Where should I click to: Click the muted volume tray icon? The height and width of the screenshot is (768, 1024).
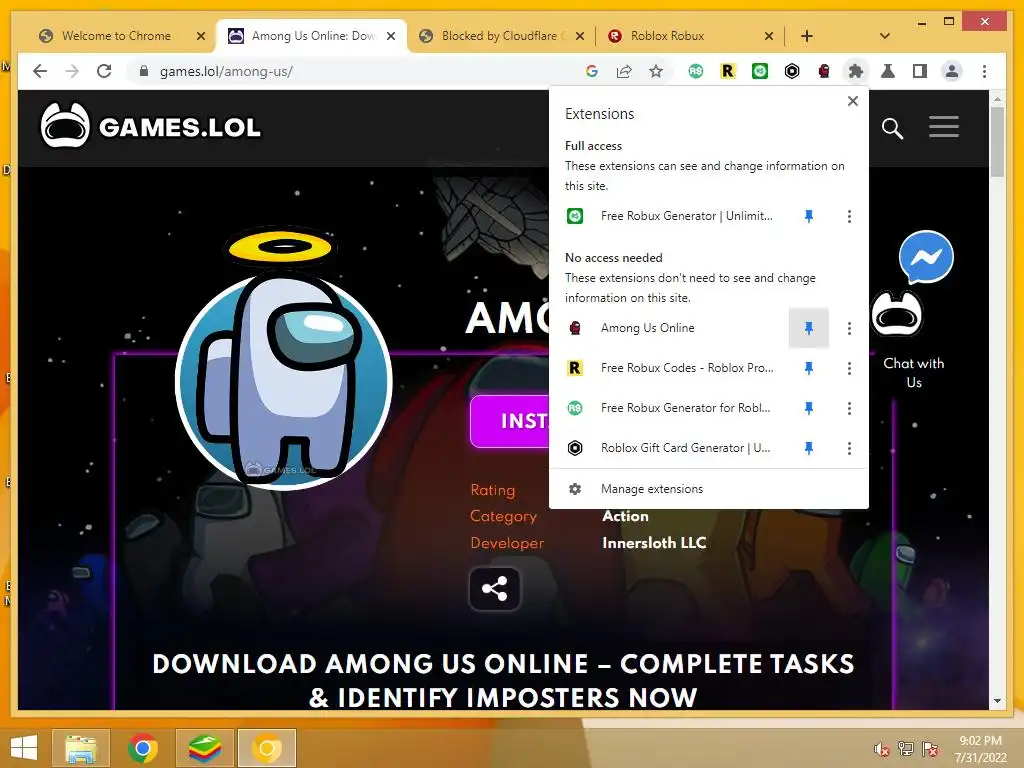(x=881, y=749)
